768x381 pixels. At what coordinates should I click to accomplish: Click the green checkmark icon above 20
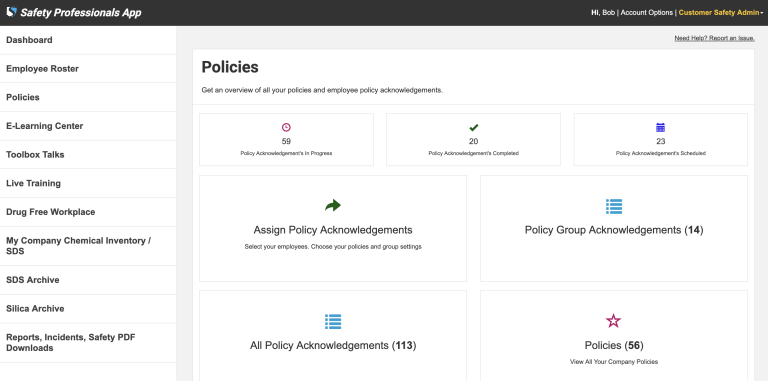[474, 128]
